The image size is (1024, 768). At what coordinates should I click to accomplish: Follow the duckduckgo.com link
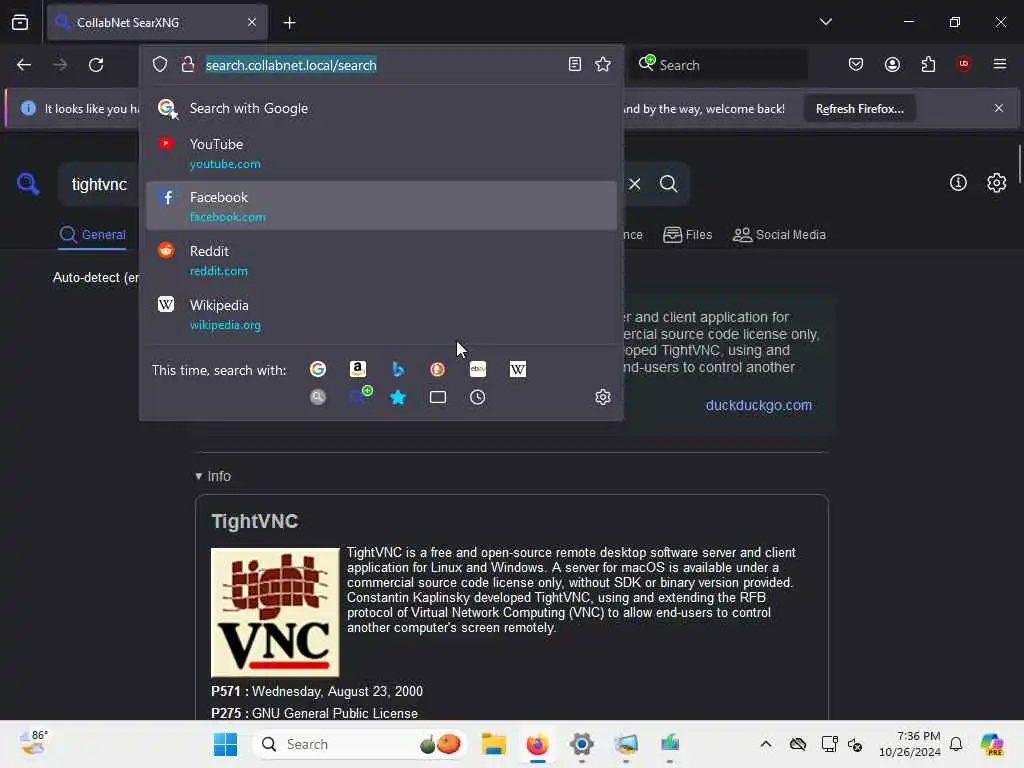pyautogui.click(x=759, y=405)
